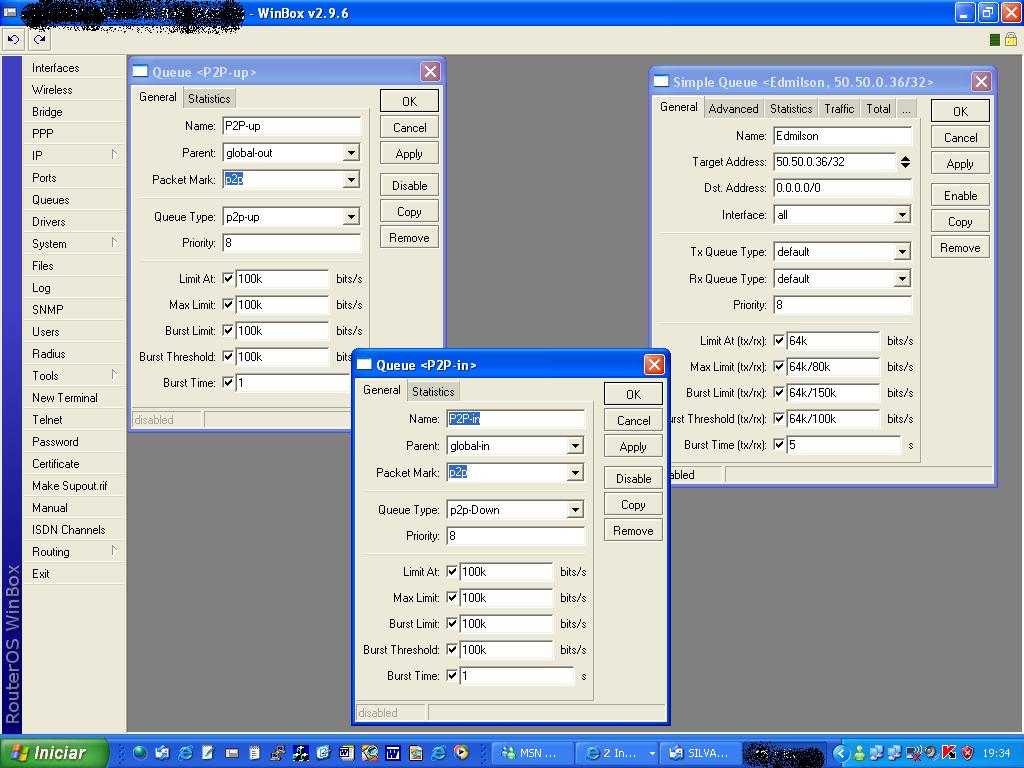Open the Queues menu item
This screenshot has height=768, width=1024.
coord(73,200)
